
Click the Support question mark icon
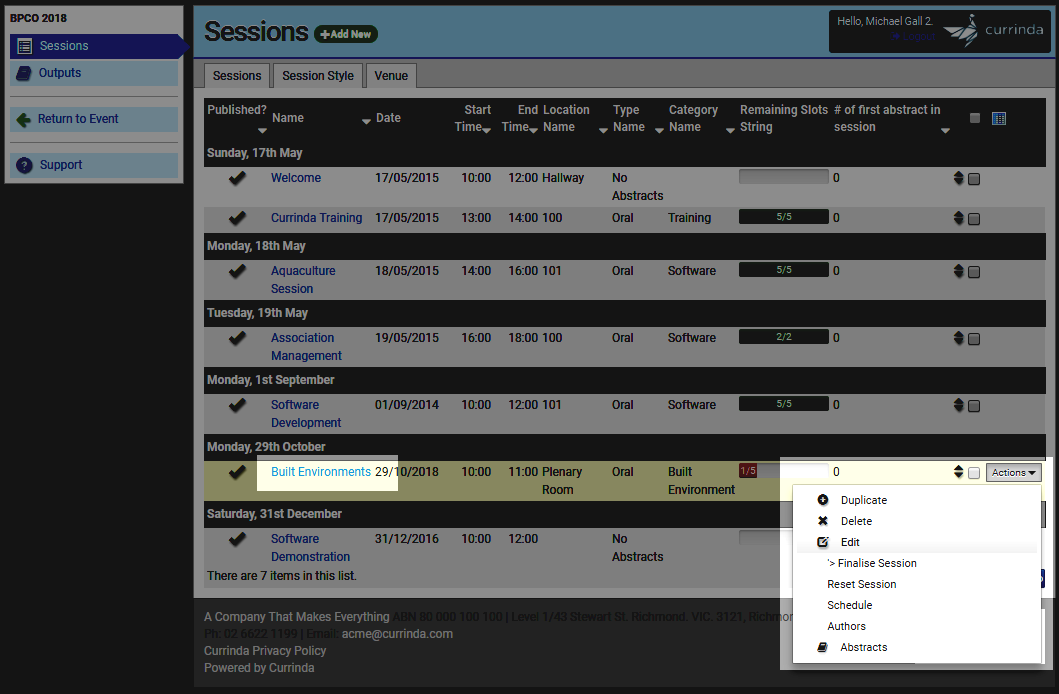pyautogui.click(x=24, y=165)
